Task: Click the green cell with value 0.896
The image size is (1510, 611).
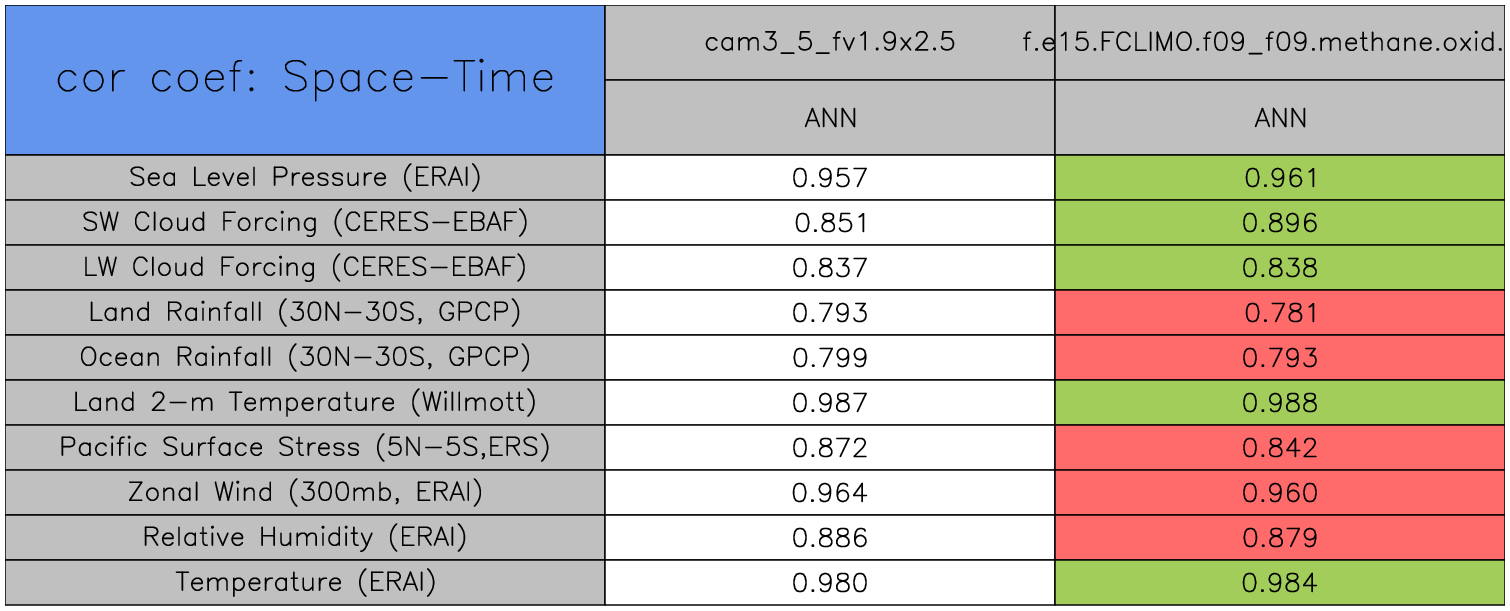Action: click(x=1280, y=223)
